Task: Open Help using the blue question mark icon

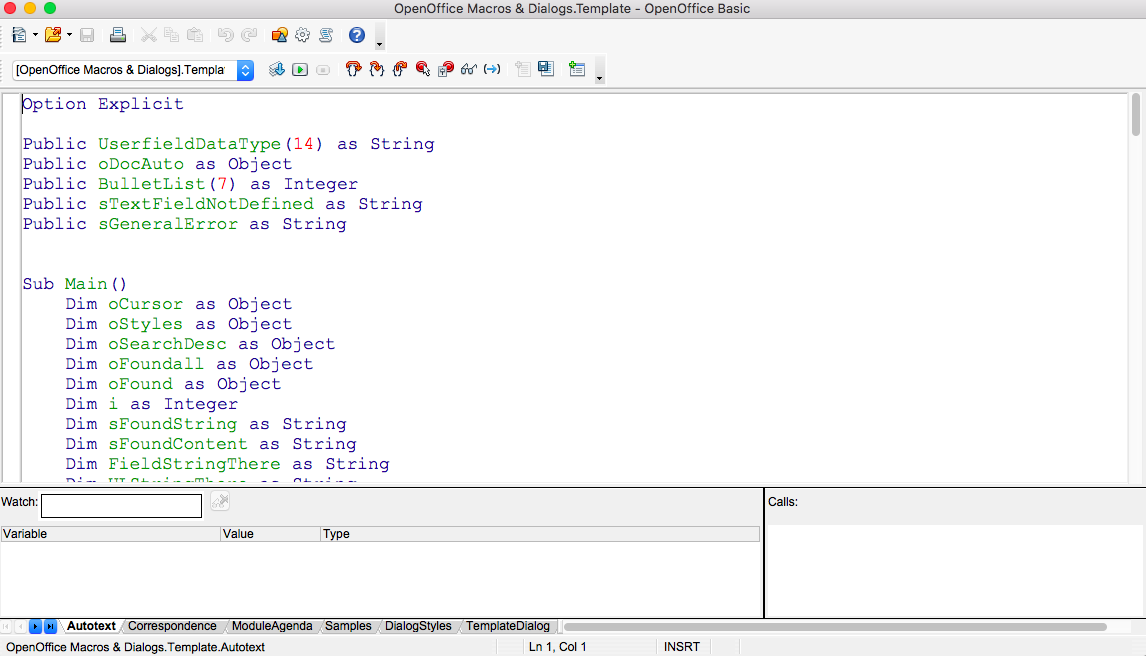Action: [357, 35]
